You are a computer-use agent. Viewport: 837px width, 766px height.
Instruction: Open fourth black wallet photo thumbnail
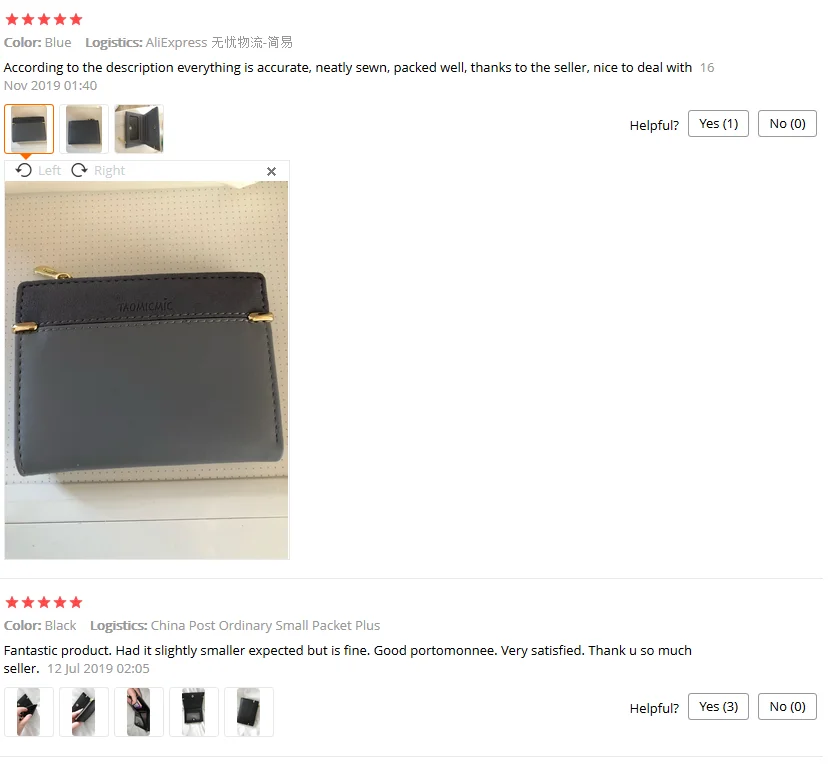[194, 712]
